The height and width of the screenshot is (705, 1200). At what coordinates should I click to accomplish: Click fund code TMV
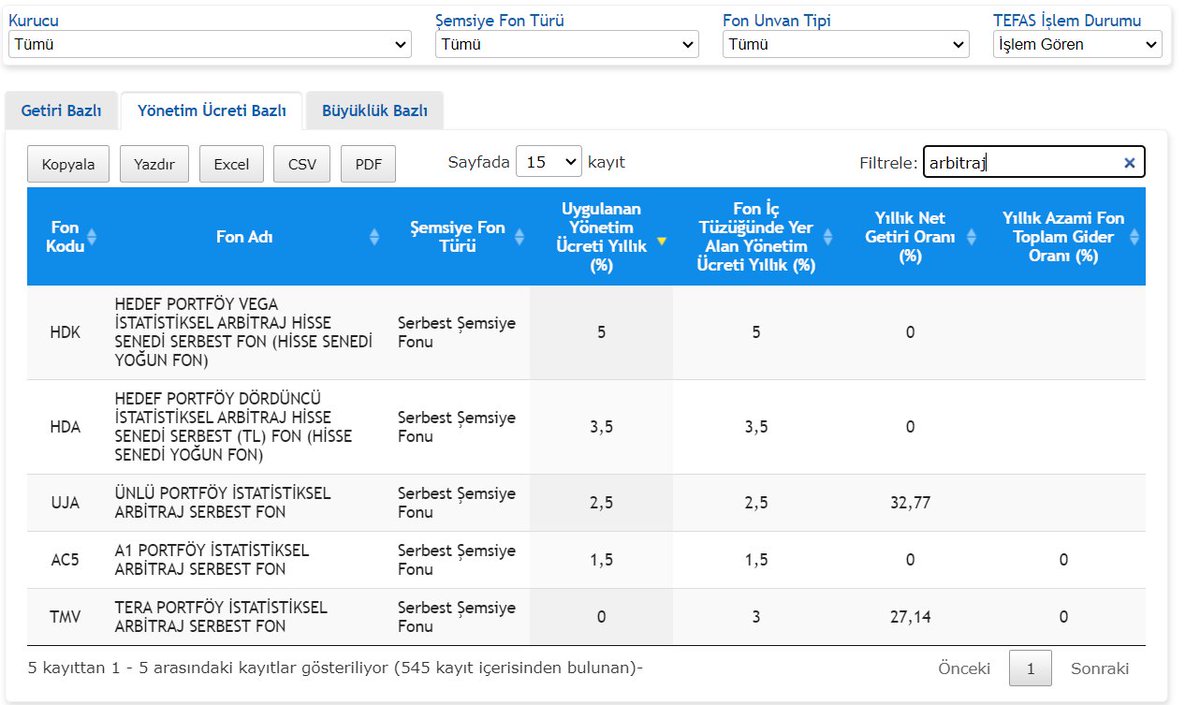click(65, 617)
